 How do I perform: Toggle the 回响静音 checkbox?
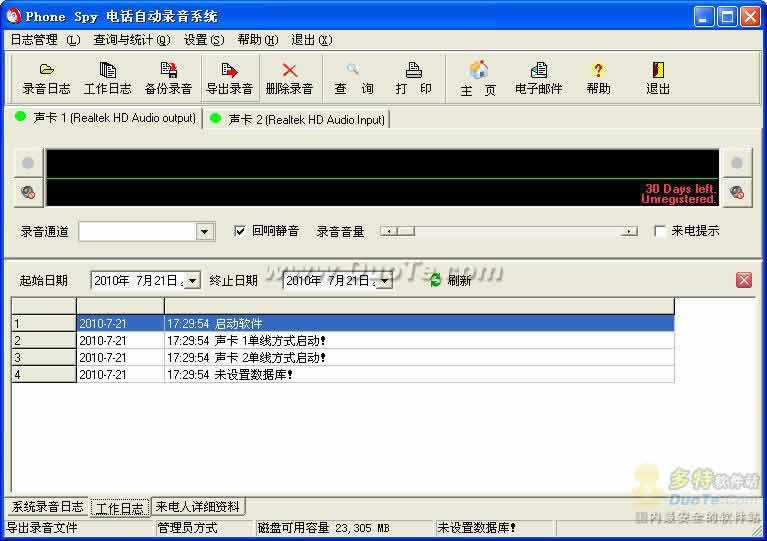point(240,231)
